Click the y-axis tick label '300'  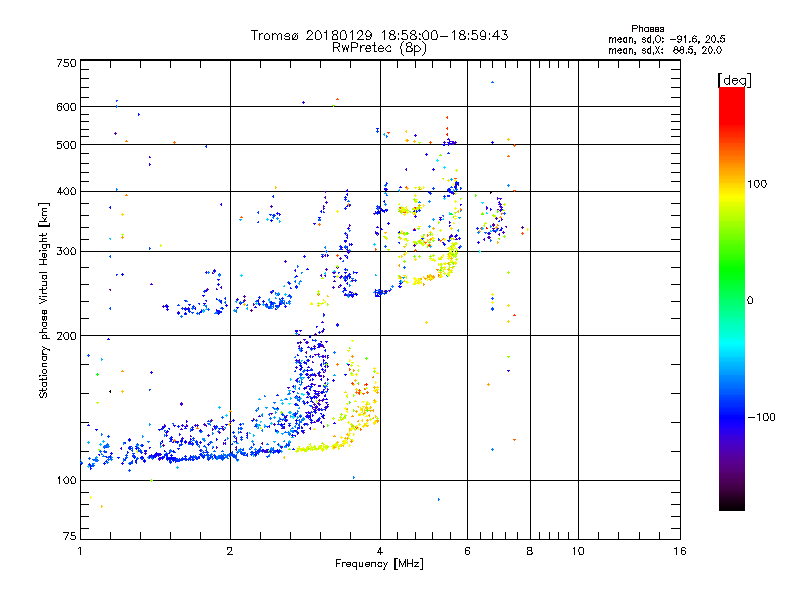pyautogui.click(x=67, y=252)
